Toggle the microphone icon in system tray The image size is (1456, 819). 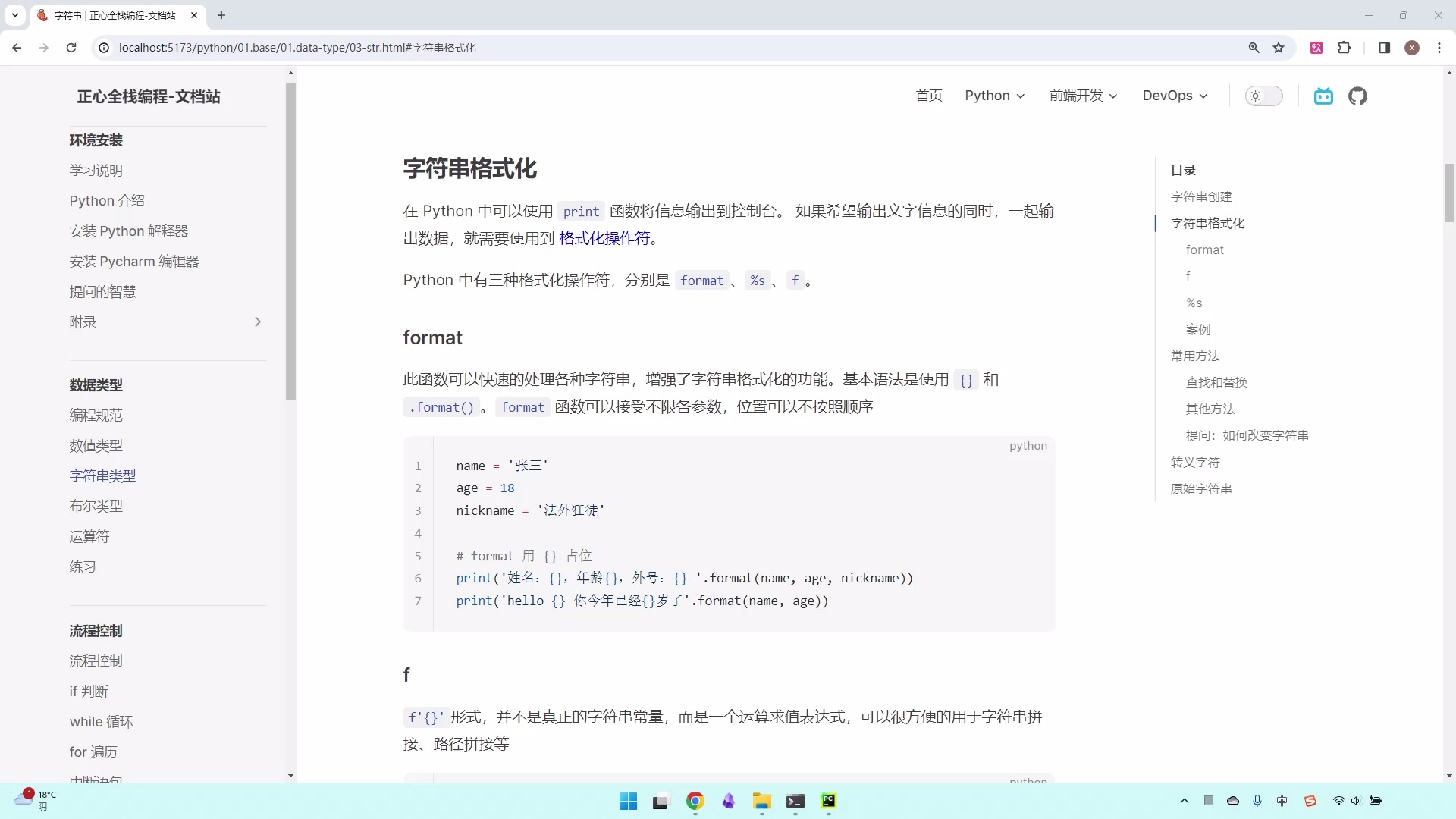point(1257,801)
